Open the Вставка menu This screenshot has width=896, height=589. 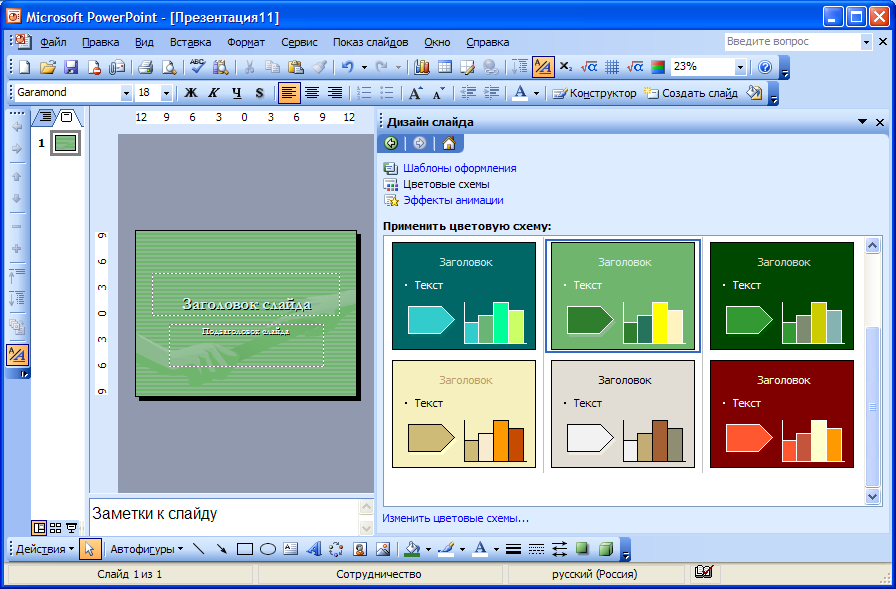[190, 42]
